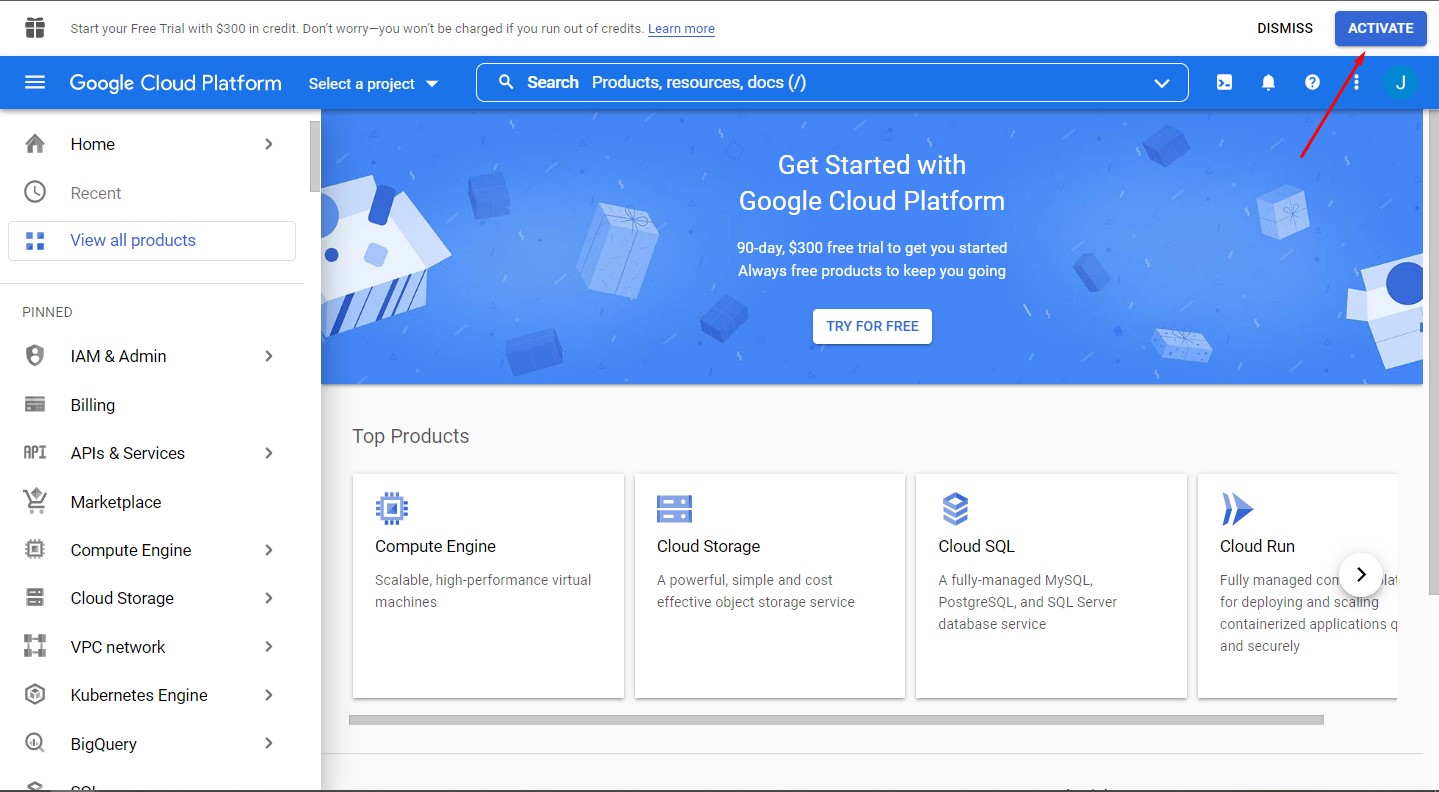The height and width of the screenshot is (792, 1439).
Task: Expand the Home submenu chevron
Action: pos(268,144)
